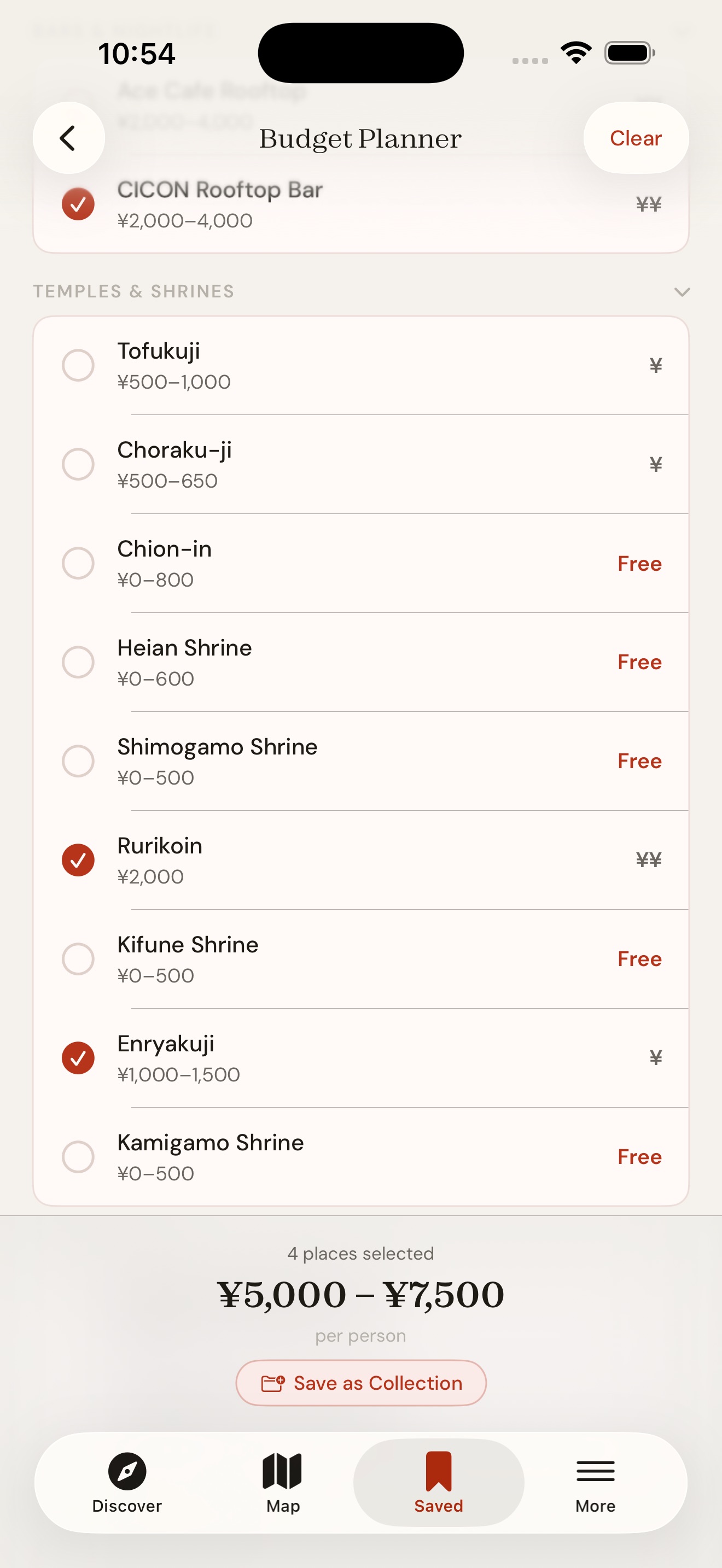Uncheck CICON Rooftop Bar
Image resolution: width=722 pixels, height=1568 pixels.
tap(79, 204)
